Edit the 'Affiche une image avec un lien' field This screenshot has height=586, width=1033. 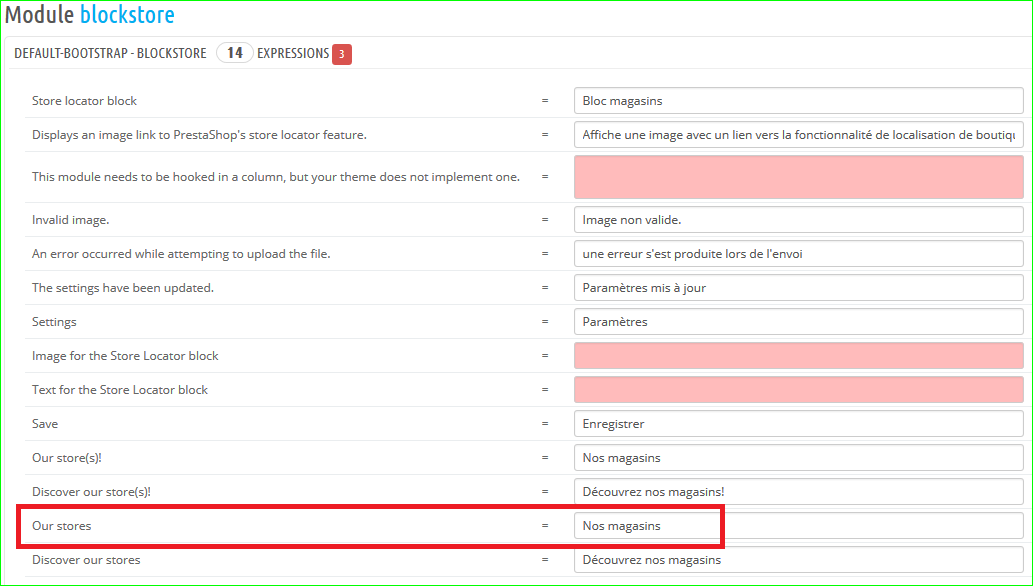798,134
